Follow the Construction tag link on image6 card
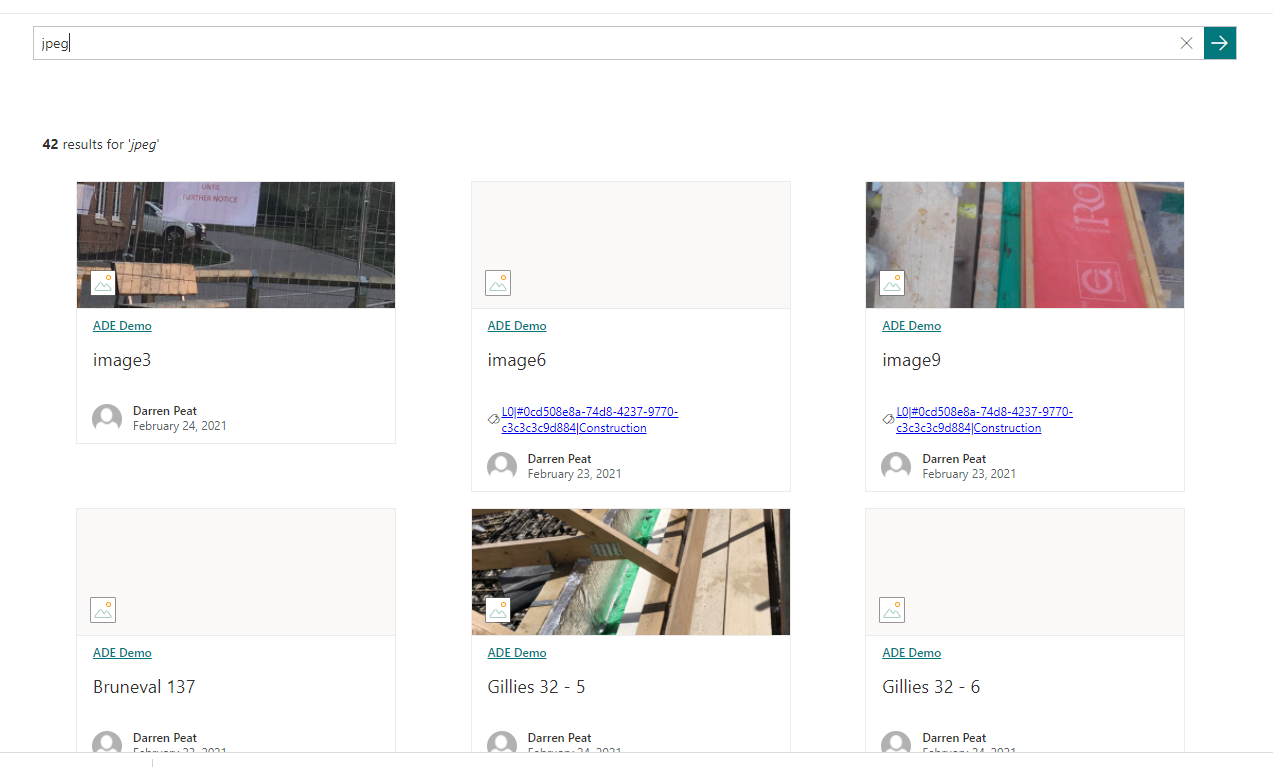This screenshot has width=1273, height=767. click(x=589, y=420)
